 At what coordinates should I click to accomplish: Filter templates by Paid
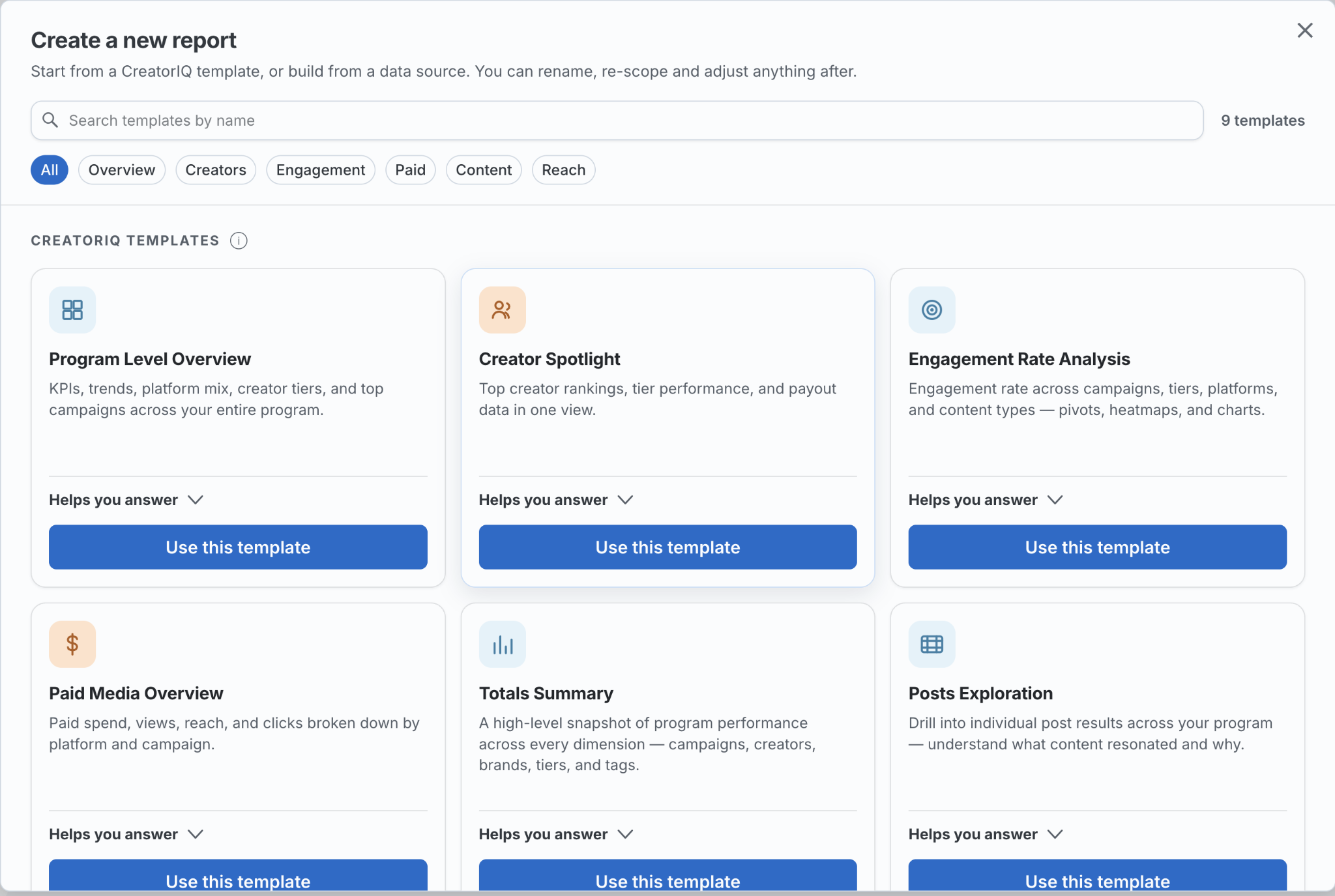(411, 169)
